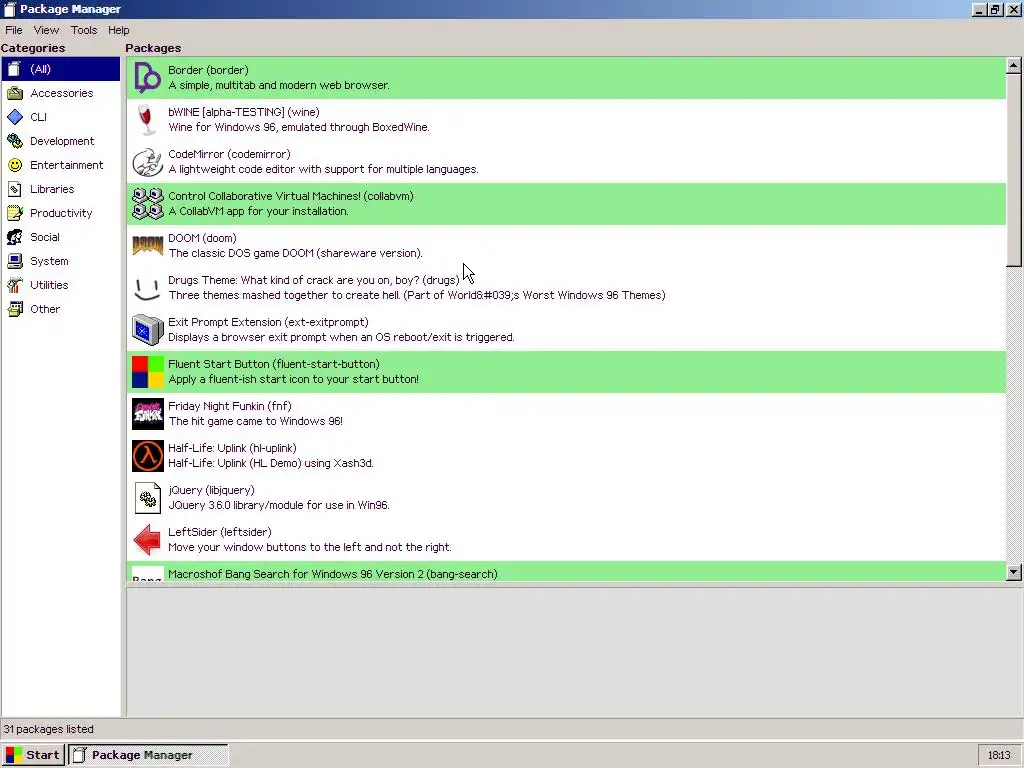Click 'The classic DOS game DOOM' description
Viewport: 1024px width, 768px height.
point(295,253)
